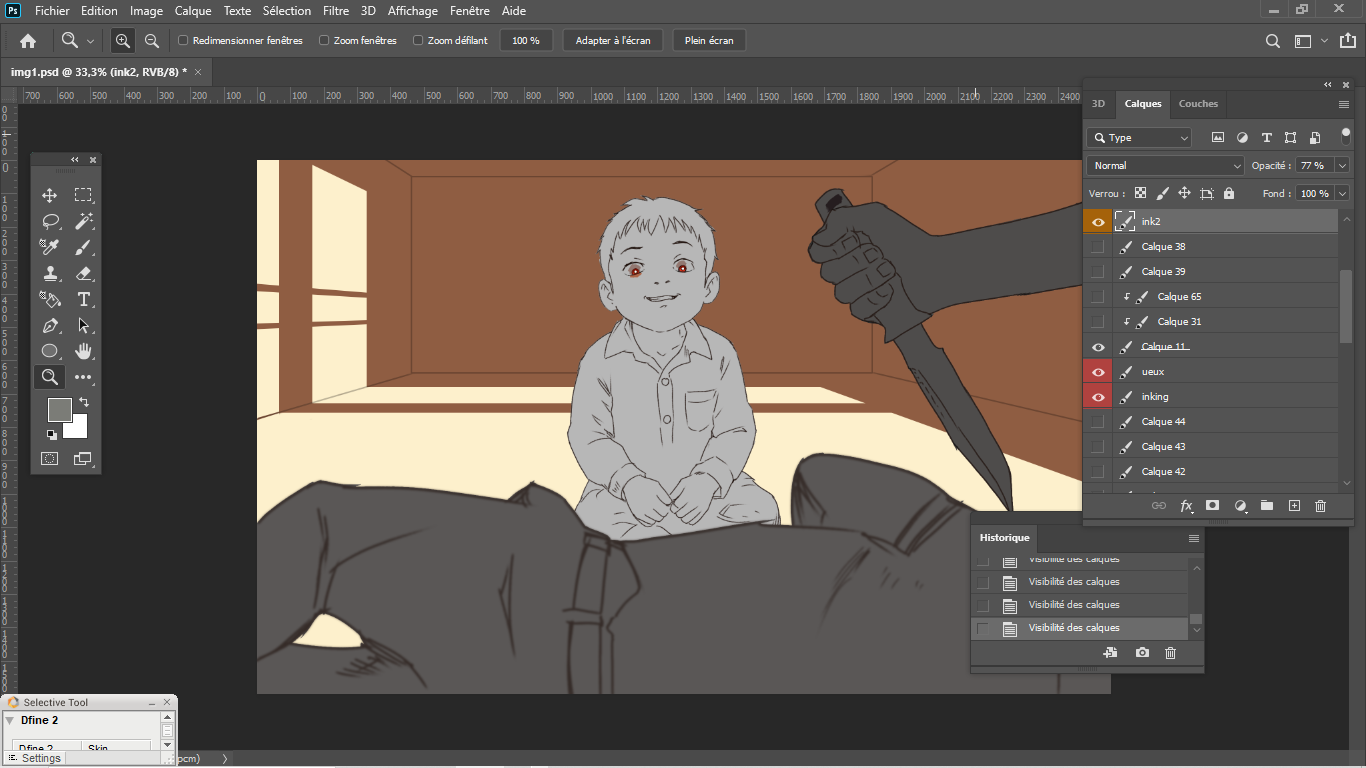Create new snapshot from History panel
Image resolution: width=1366 pixels, height=768 pixels.
coord(1142,653)
